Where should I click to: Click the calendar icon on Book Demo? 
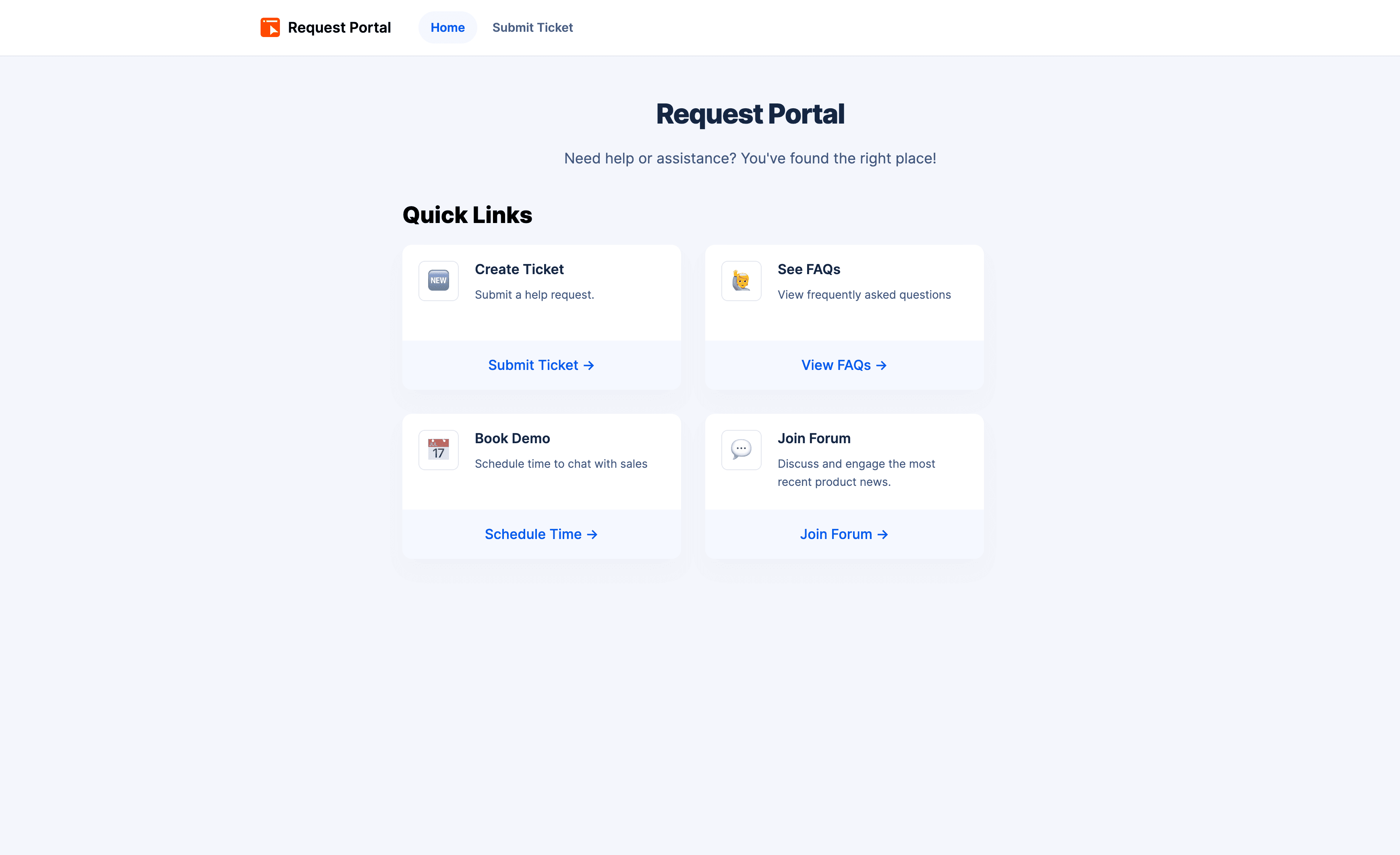(438, 450)
